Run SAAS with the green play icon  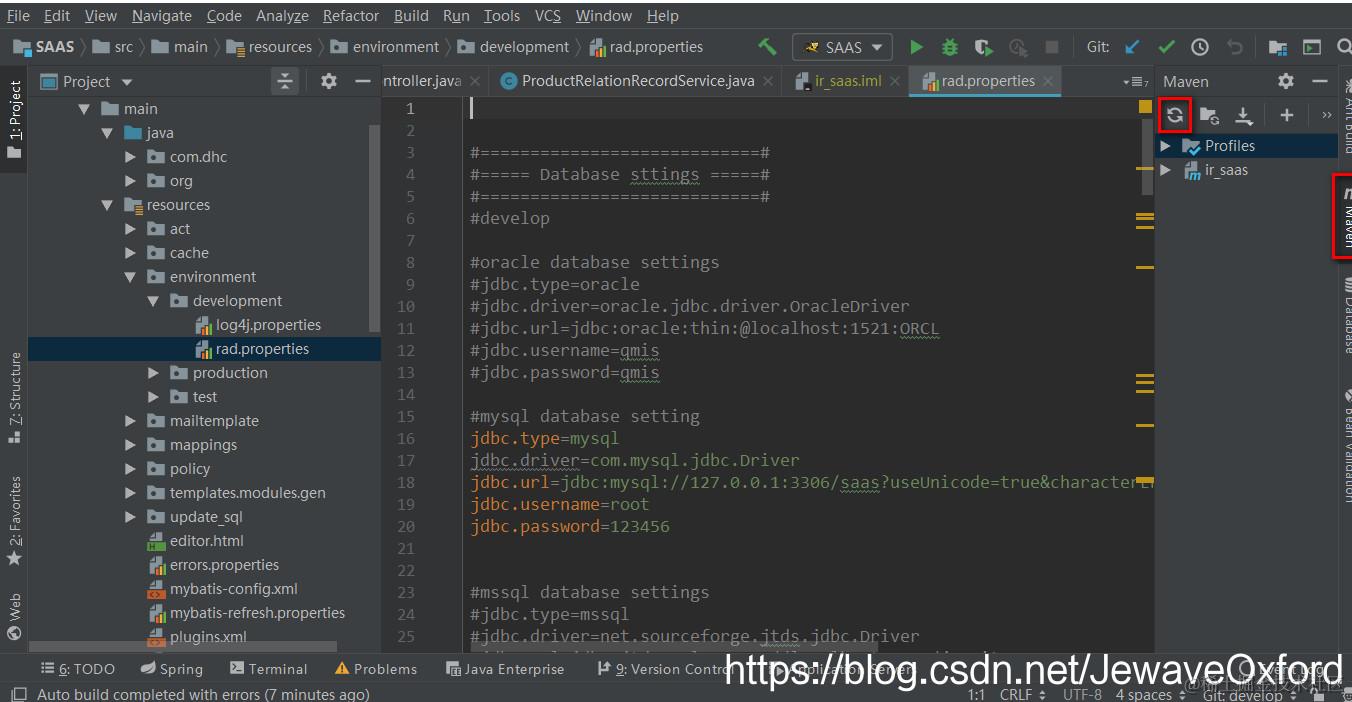click(x=916, y=47)
